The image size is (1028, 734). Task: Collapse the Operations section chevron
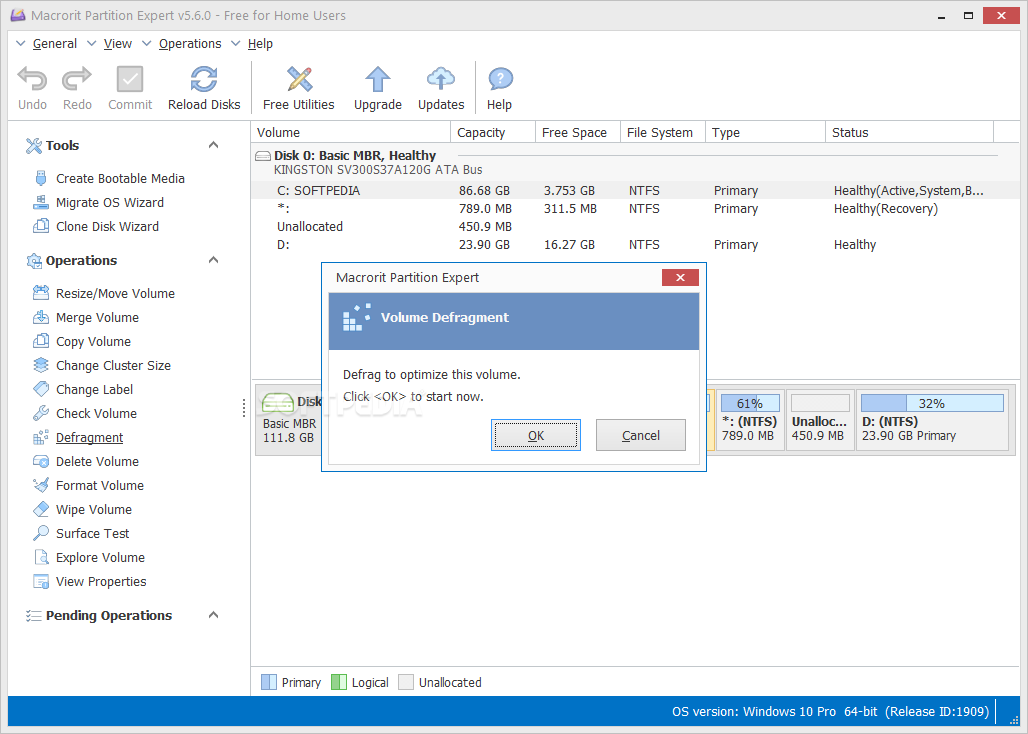tap(213, 260)
